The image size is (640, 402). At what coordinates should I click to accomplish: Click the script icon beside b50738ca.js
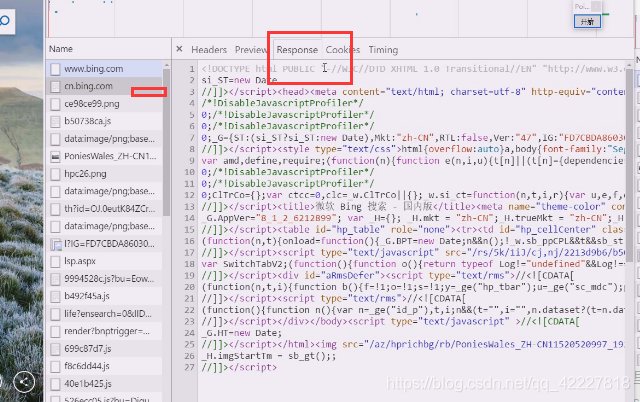[55, 121]
